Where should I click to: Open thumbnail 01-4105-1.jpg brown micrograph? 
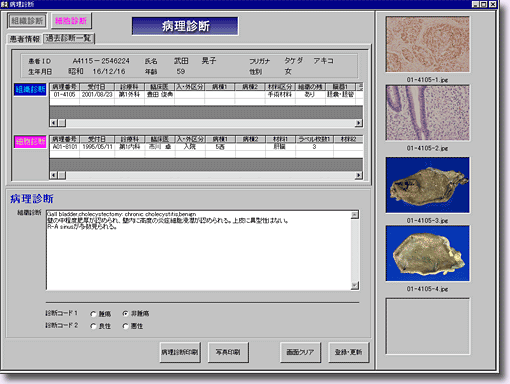428,44
